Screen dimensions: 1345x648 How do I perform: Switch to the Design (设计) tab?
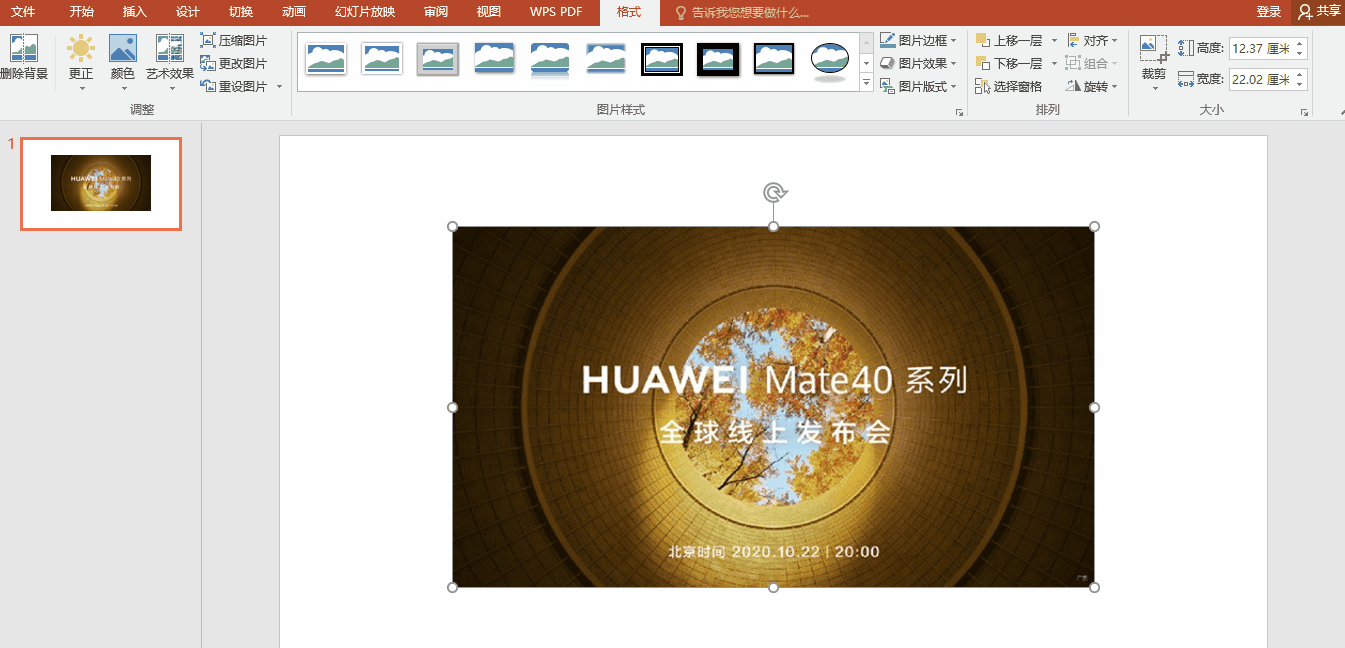coord(187,12)
